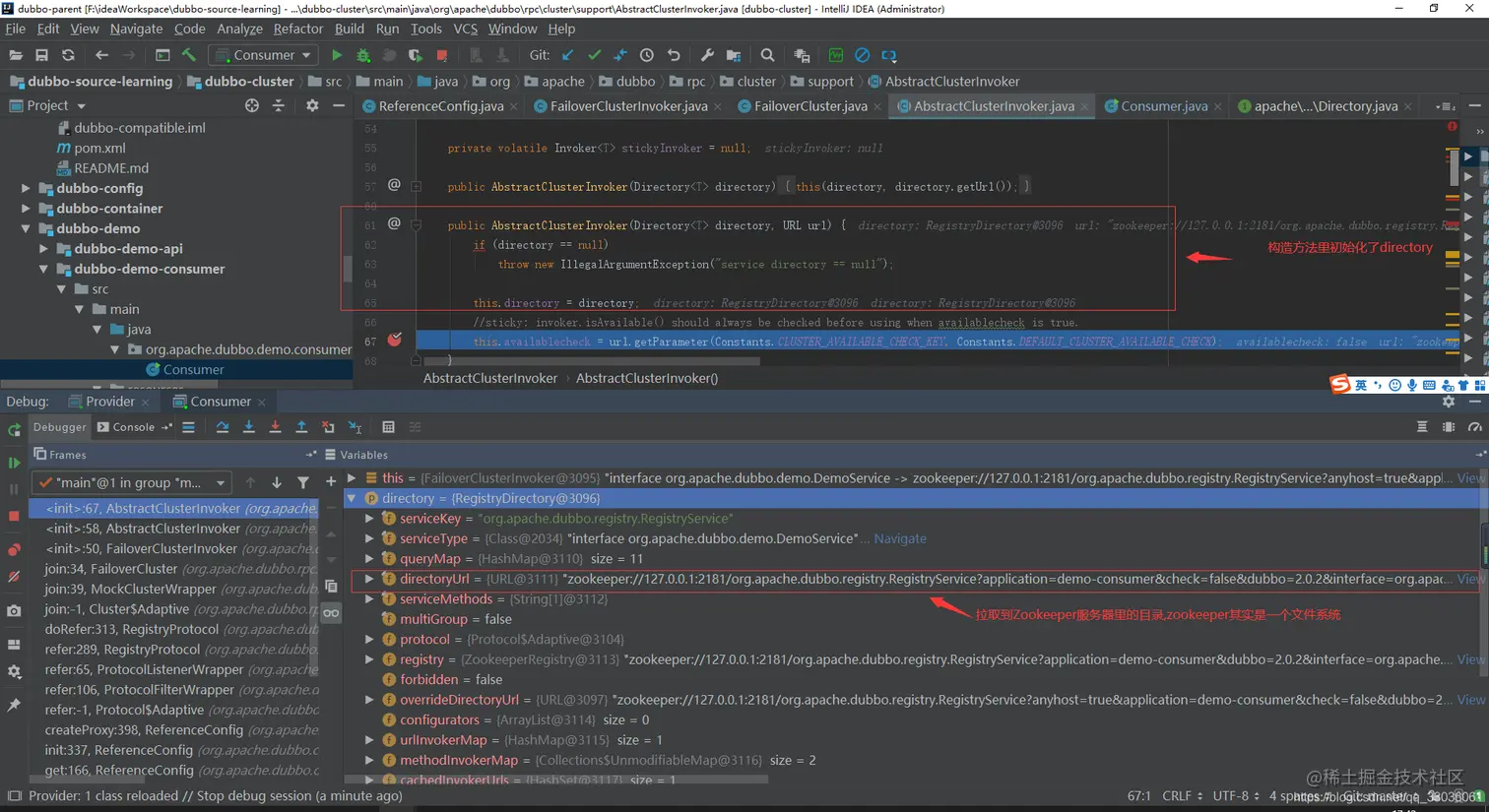Click View link on the registry variable
This screenshot has height=812, width=1489.
(1470, 659)
